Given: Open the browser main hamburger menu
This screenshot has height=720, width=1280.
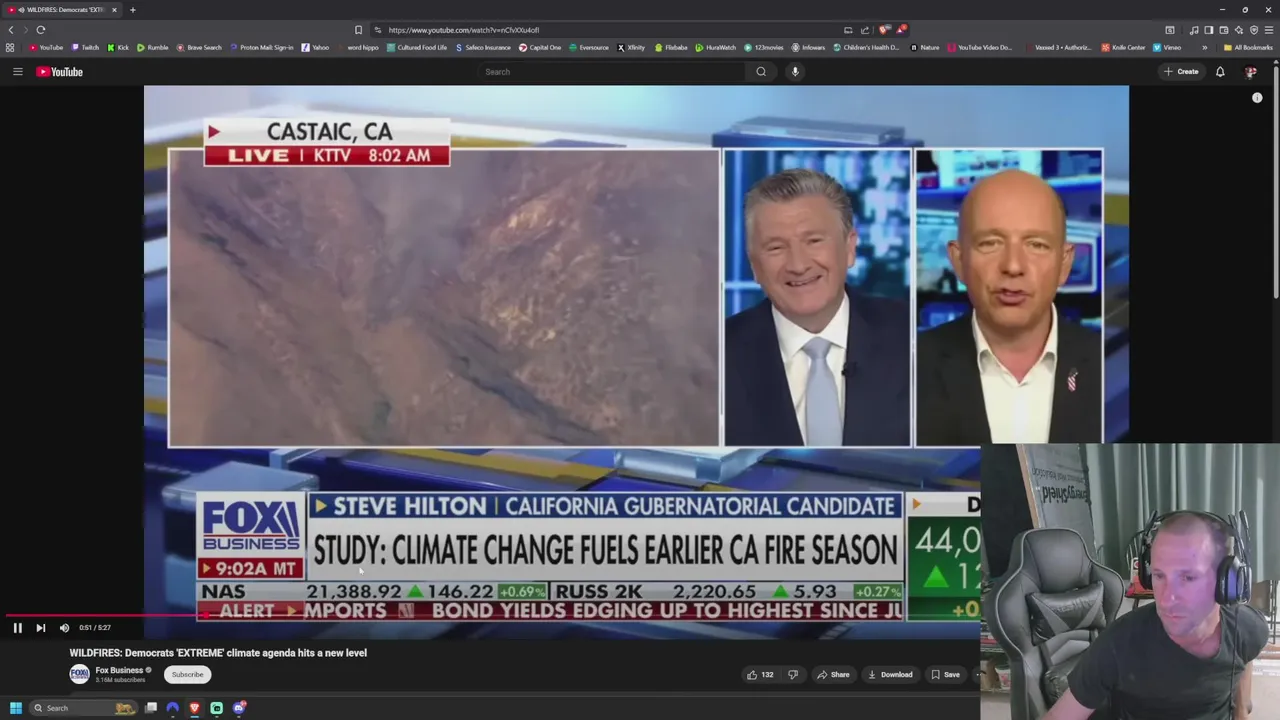Looking at the screenshot, I should (1268, 30).
